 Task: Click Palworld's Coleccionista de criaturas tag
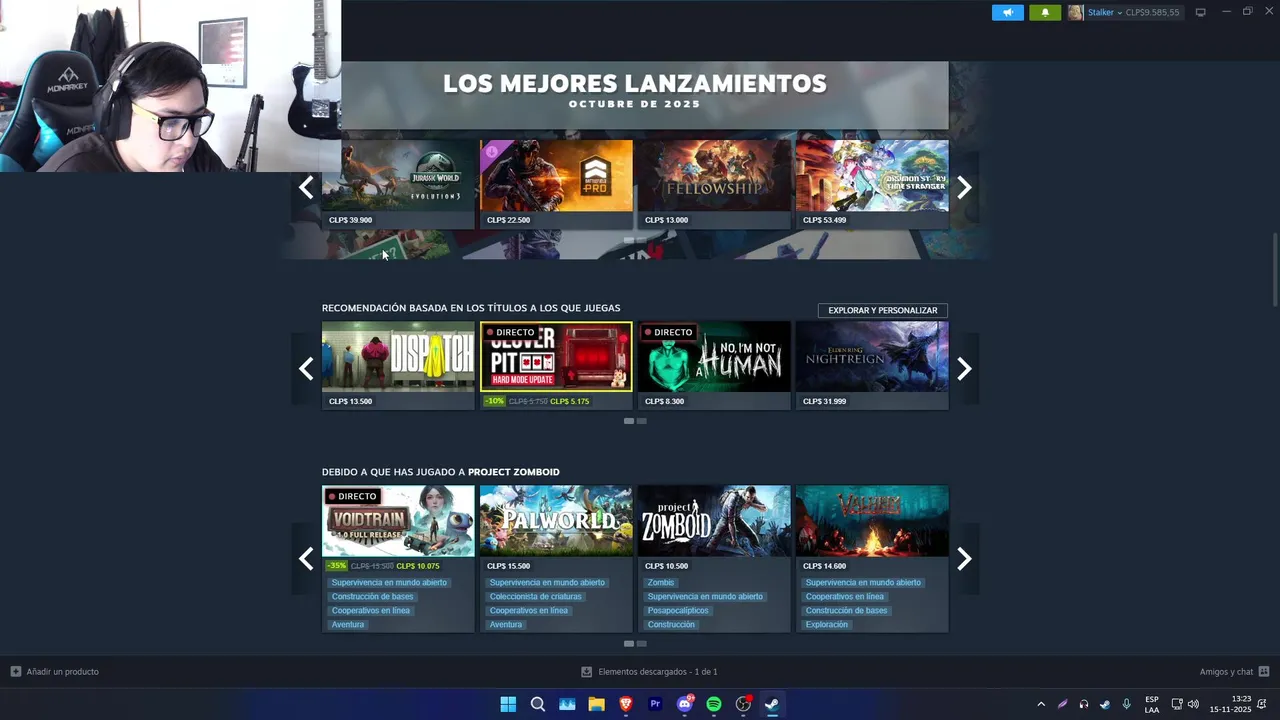click(x=535, y=596)
